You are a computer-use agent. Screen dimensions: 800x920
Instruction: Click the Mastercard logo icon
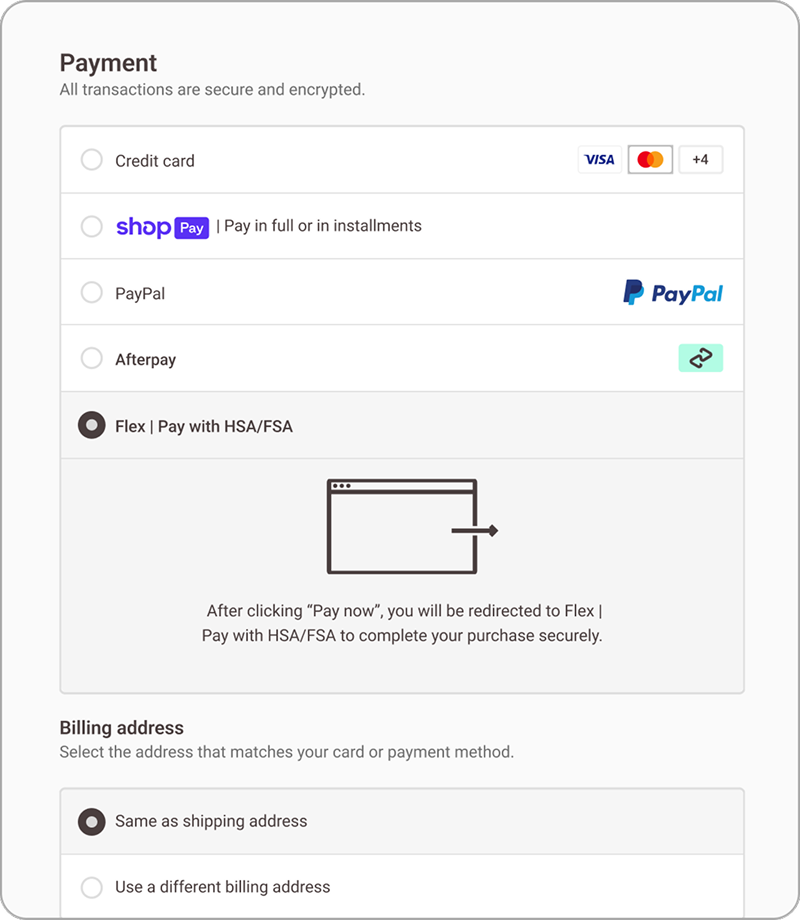point(650,160)
